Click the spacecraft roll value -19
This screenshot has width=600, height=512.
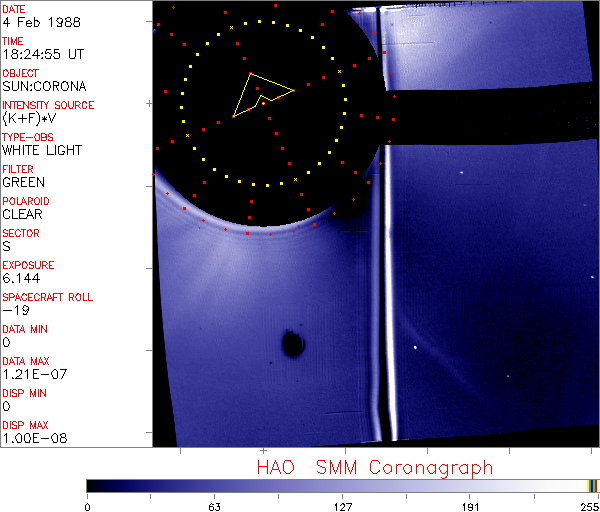(x=14, y=310)
